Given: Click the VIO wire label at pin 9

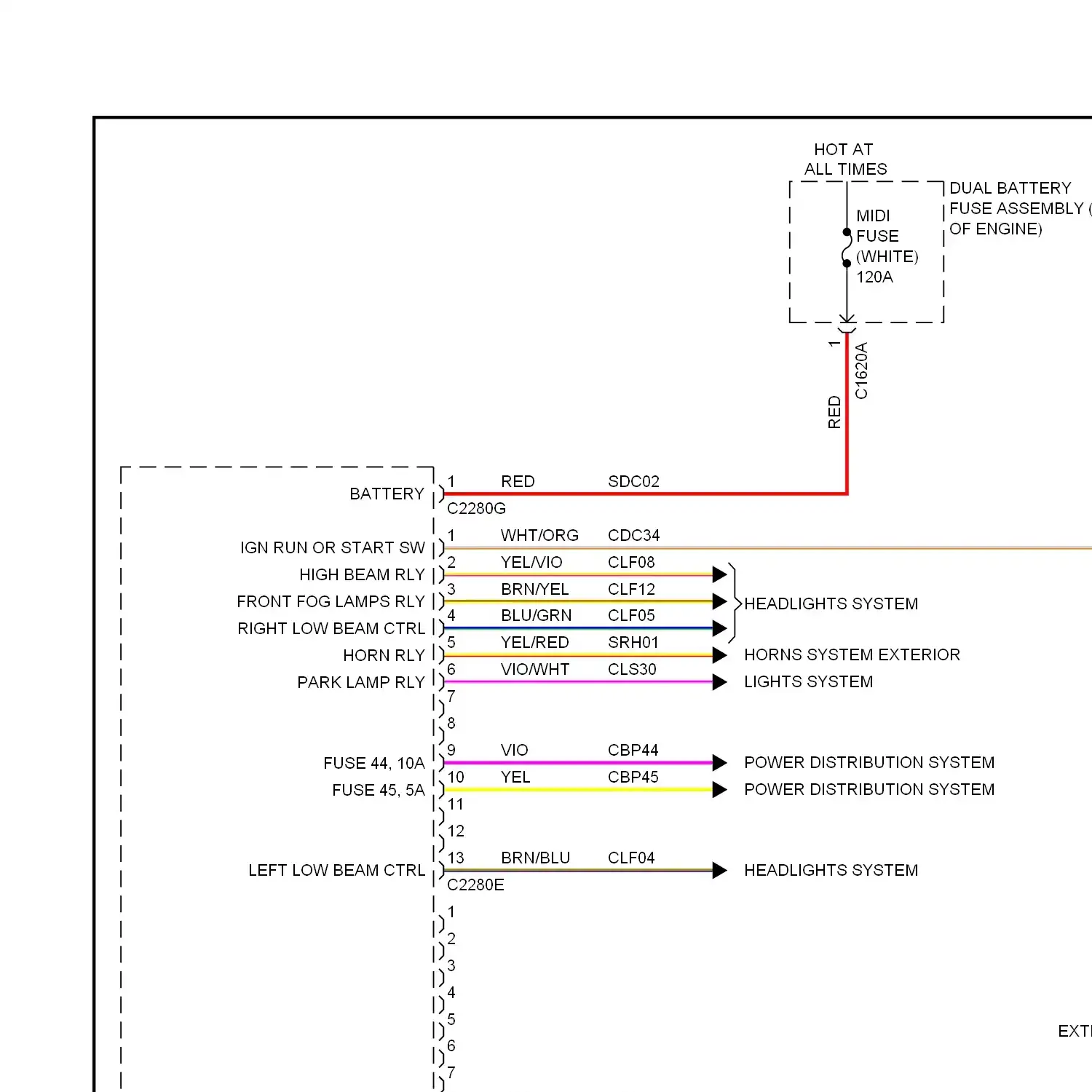Looking at the screenshot, I should click(514, 750).
